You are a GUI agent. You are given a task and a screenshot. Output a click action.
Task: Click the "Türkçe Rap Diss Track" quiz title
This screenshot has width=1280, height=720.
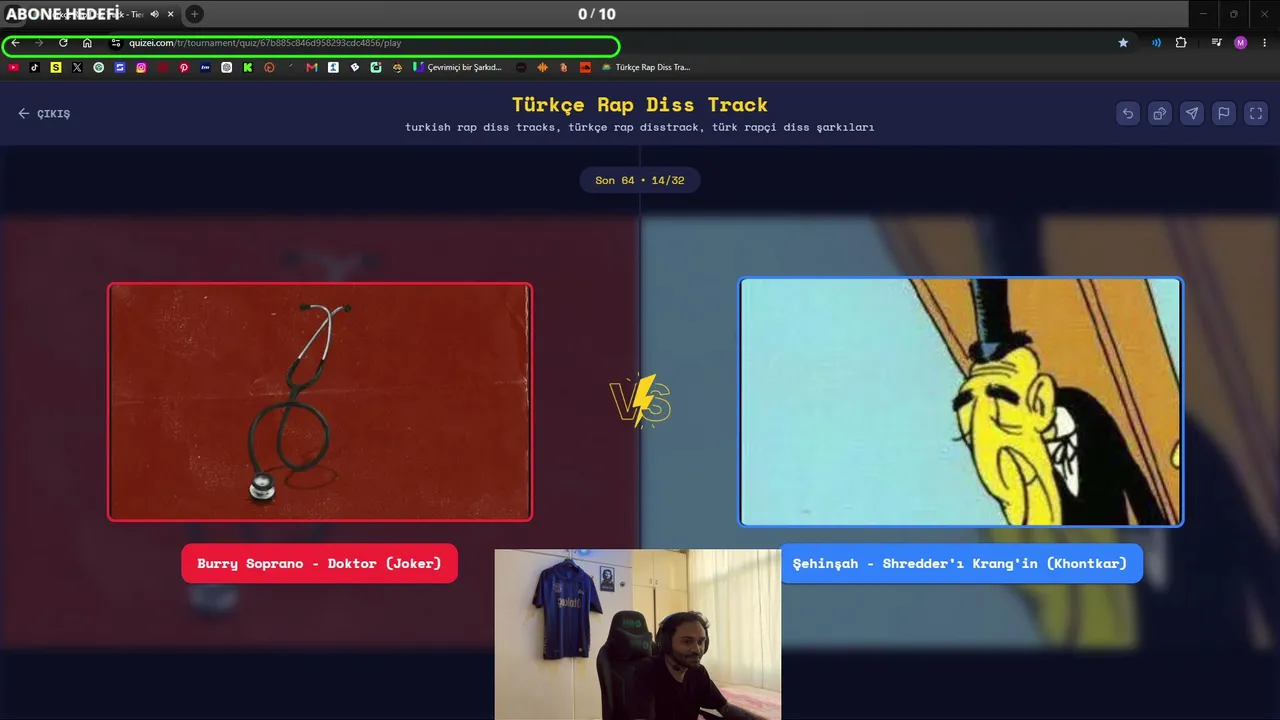(640, 104)
